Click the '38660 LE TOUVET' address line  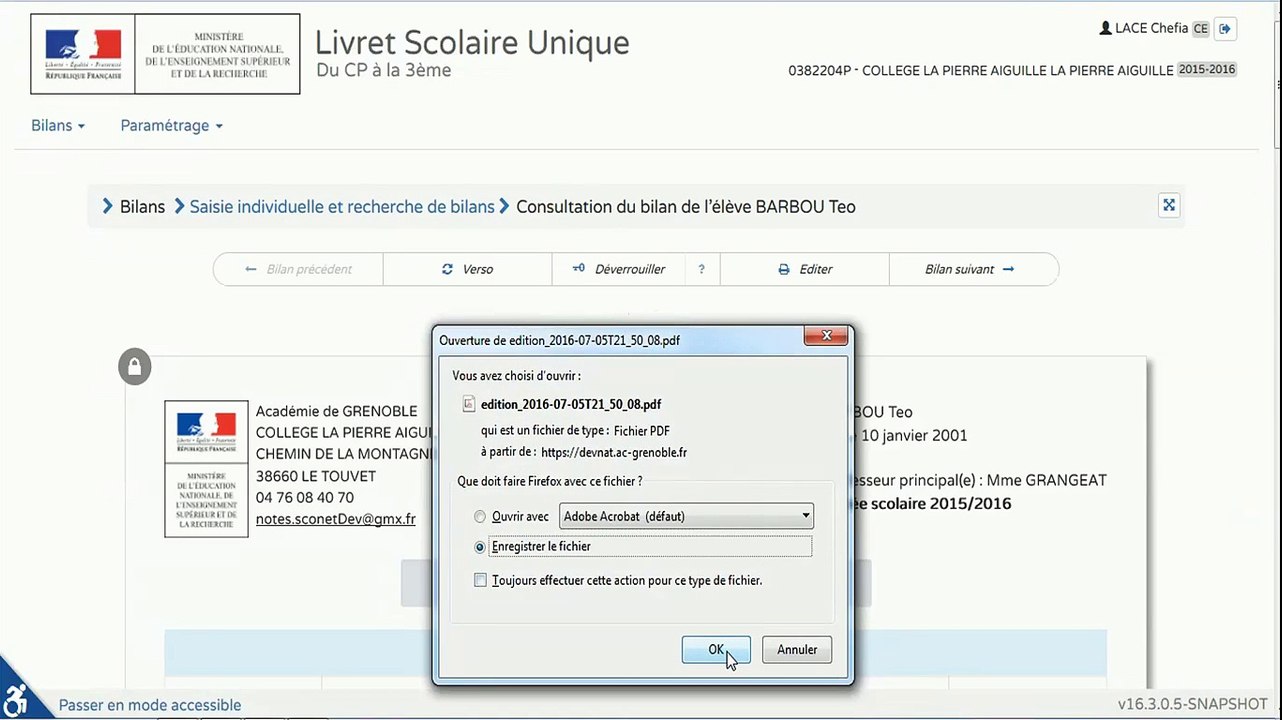pos(316,476)
